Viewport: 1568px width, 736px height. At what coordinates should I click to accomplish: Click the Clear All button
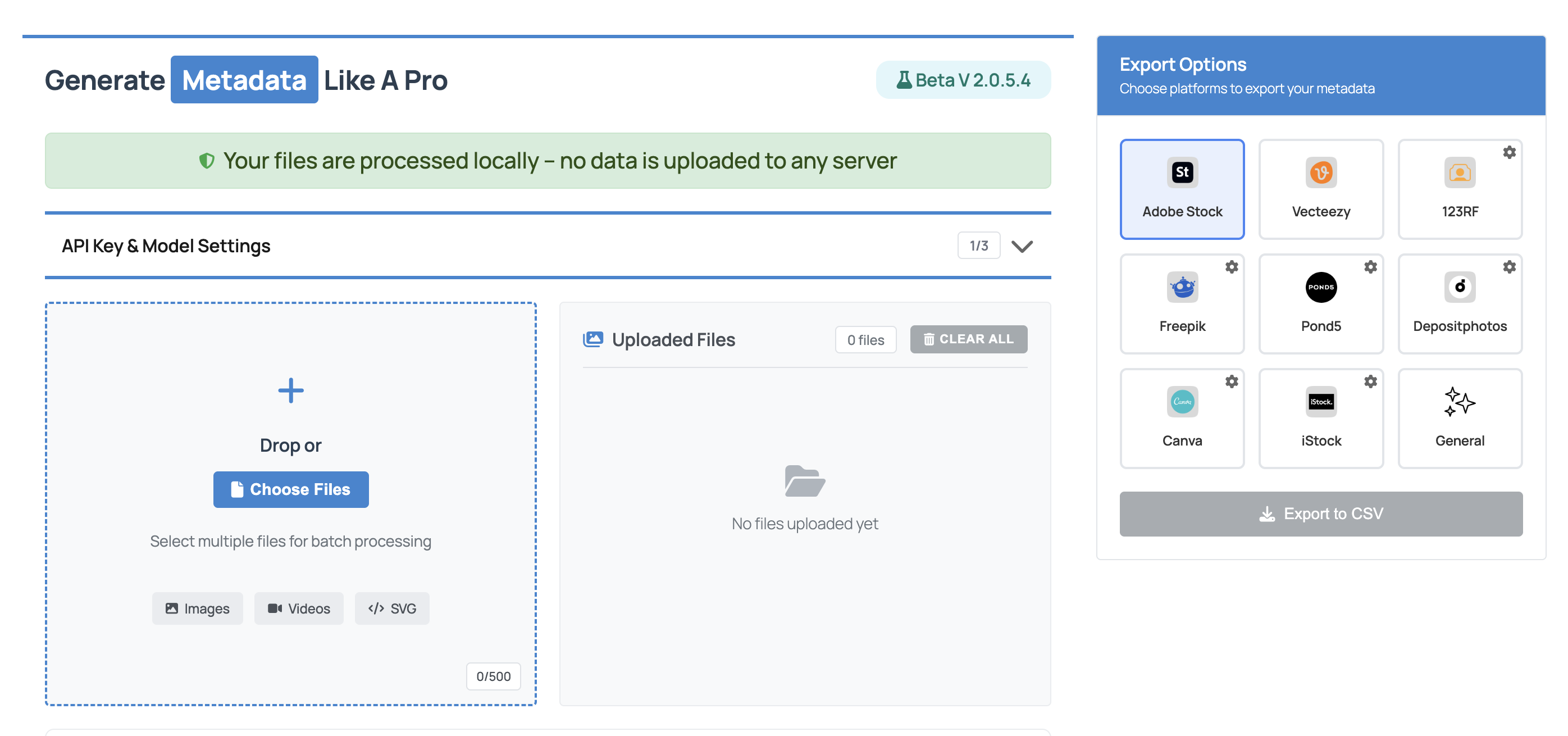[x=968, y=339]
